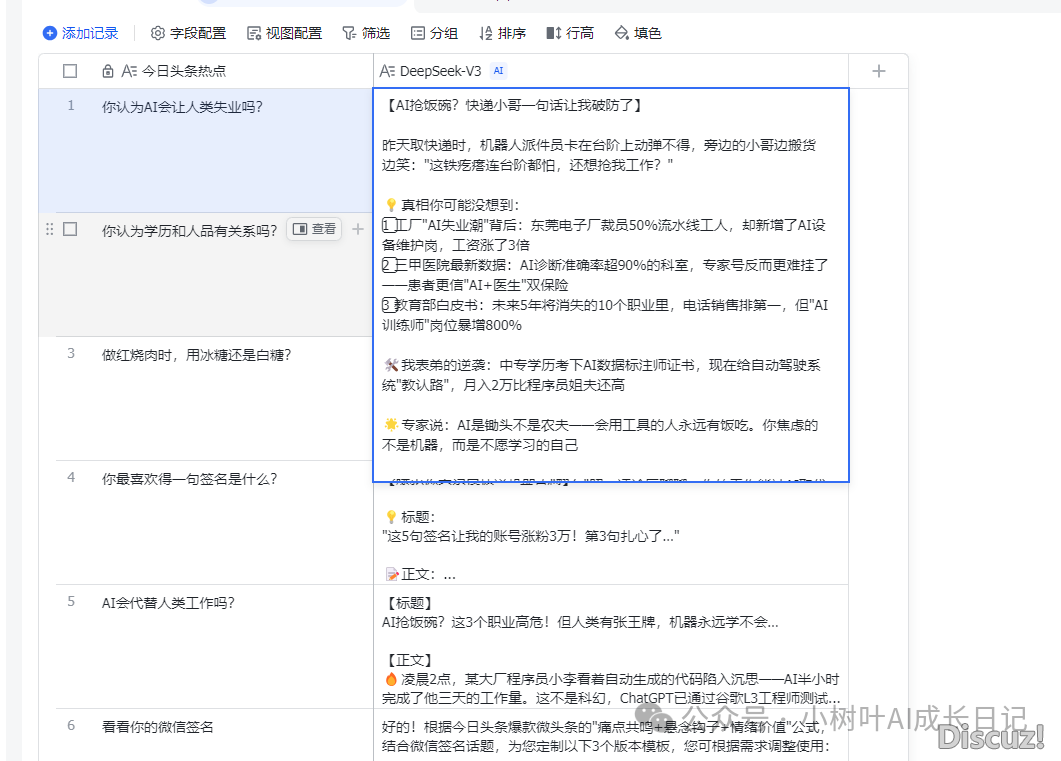Select the DeepSeek-V3 column header

pos(610,71)
